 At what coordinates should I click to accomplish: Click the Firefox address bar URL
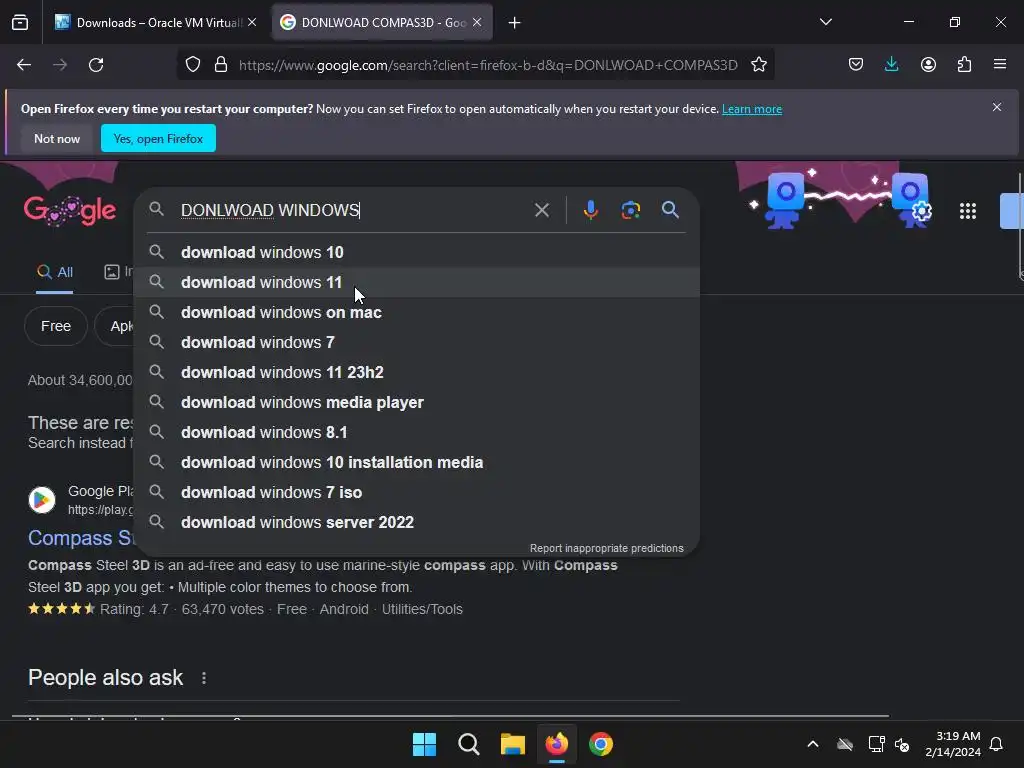pos(488,65)
